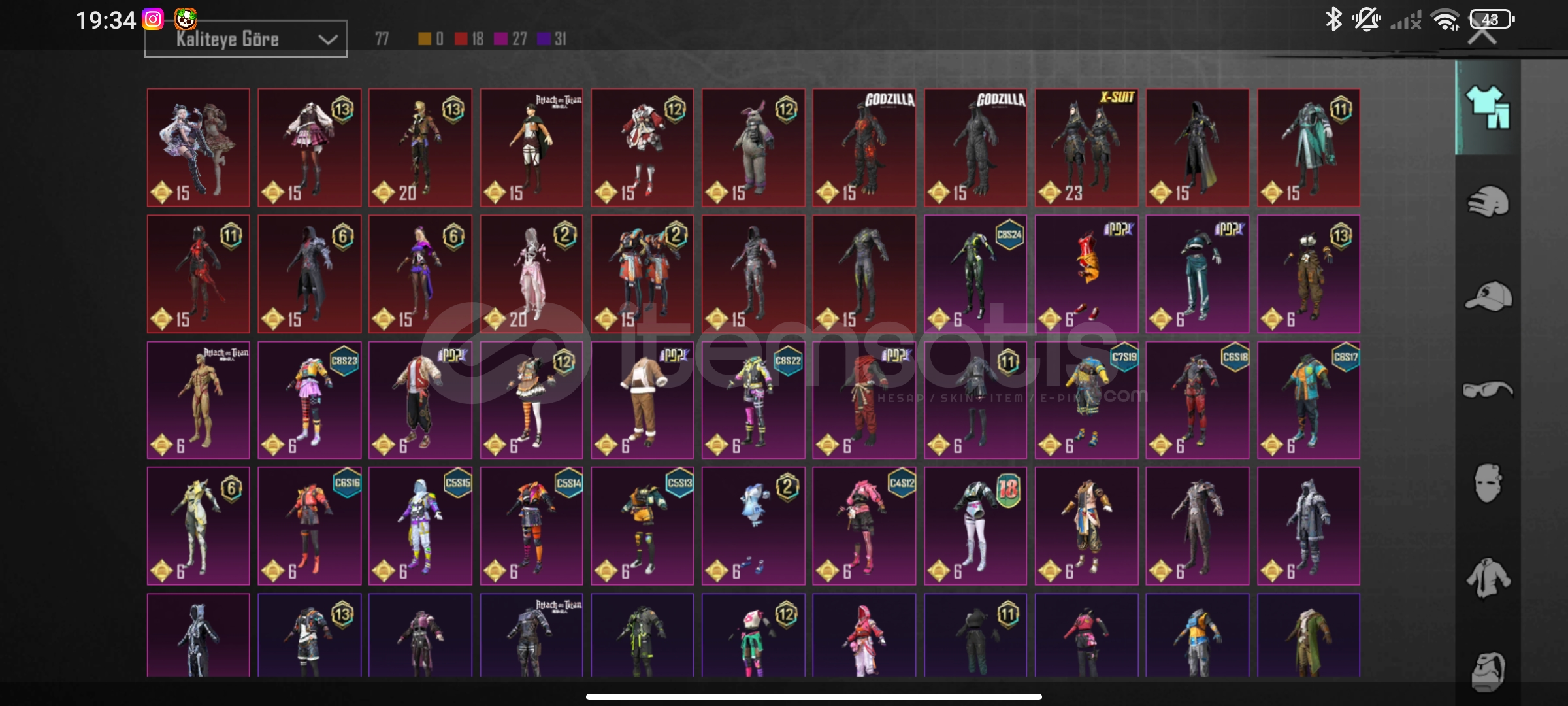Viewport: 1568px width, 706px height.
Task: Open the face mask category icon
Action: (1488, 484)
